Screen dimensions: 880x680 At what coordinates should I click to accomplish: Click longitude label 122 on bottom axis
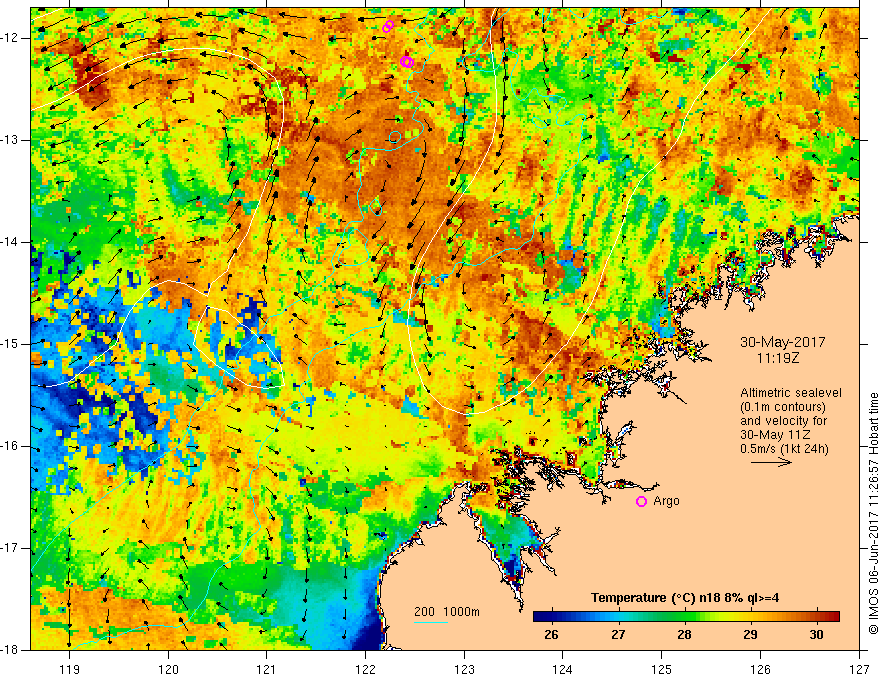[x=365, y=669]
